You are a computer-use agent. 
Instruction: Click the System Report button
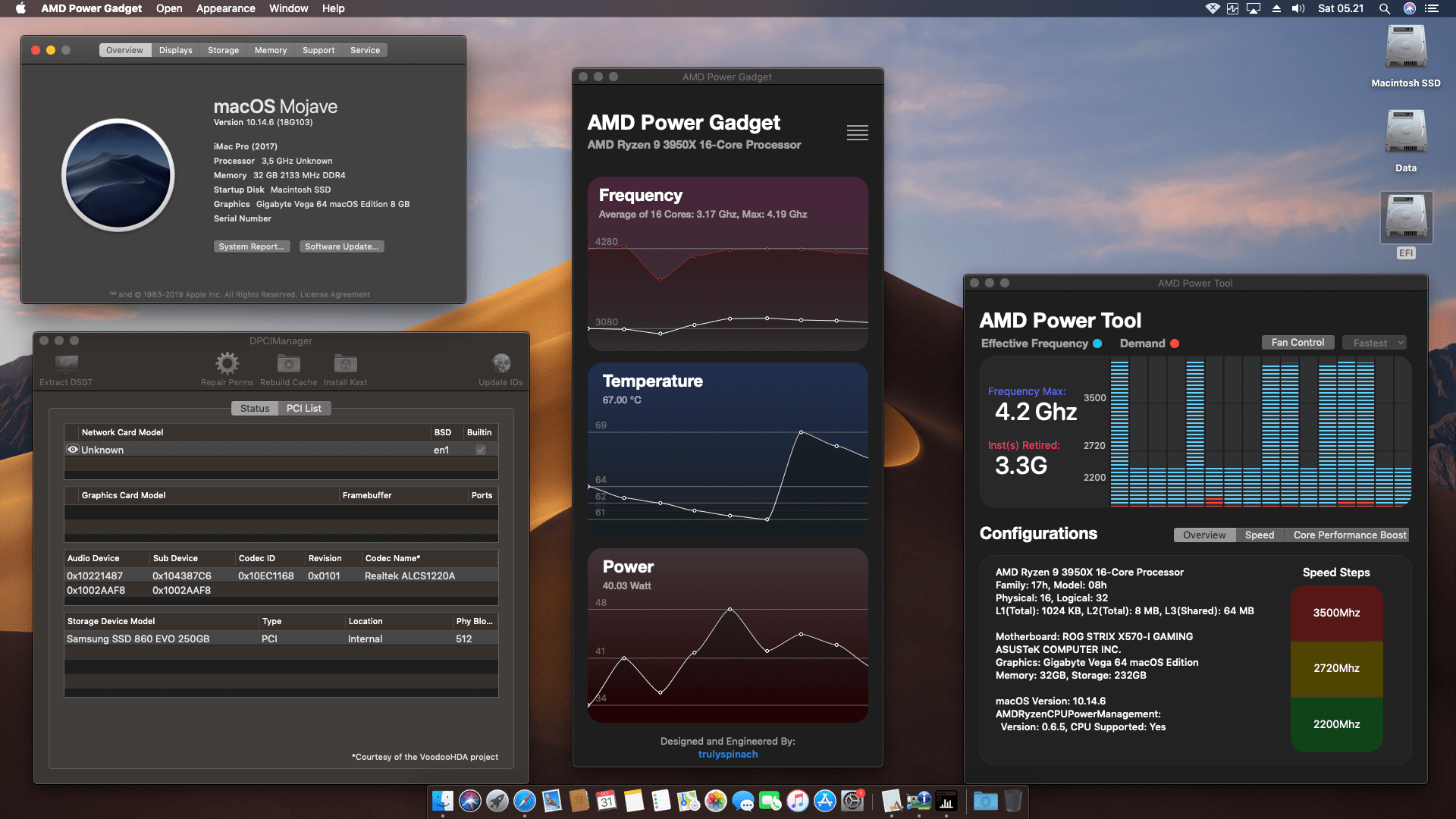[x=252, y=246]
